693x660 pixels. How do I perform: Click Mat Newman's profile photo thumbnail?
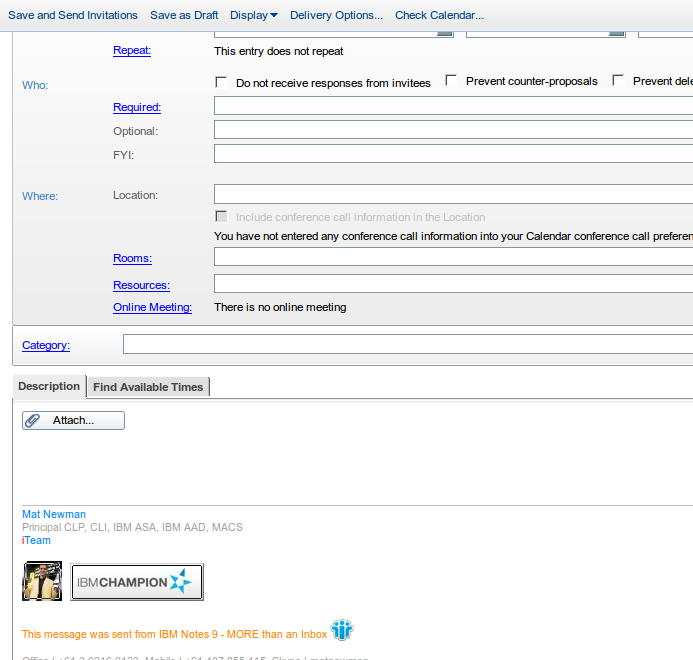coord(42,581)
